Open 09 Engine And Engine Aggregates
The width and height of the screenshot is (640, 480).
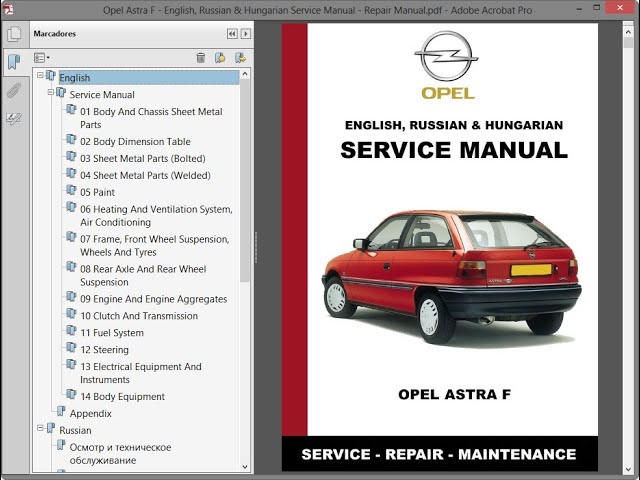[154, 299]
